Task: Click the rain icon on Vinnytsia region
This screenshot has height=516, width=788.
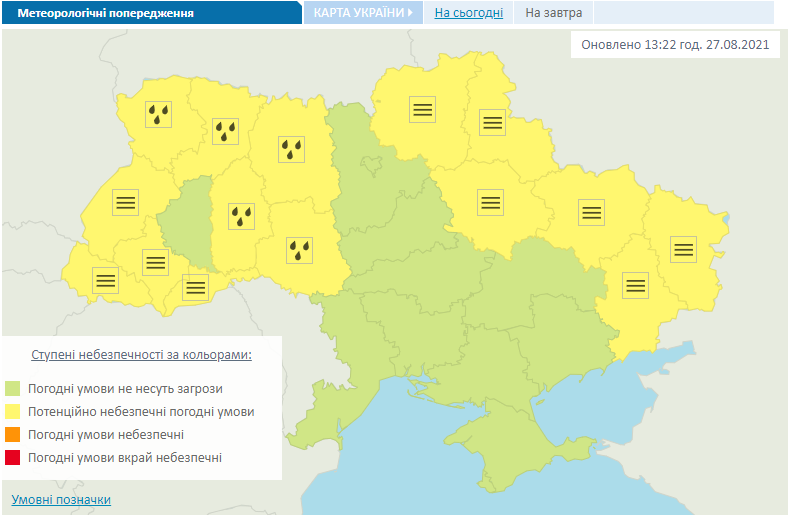Action: tap(299, 249)
